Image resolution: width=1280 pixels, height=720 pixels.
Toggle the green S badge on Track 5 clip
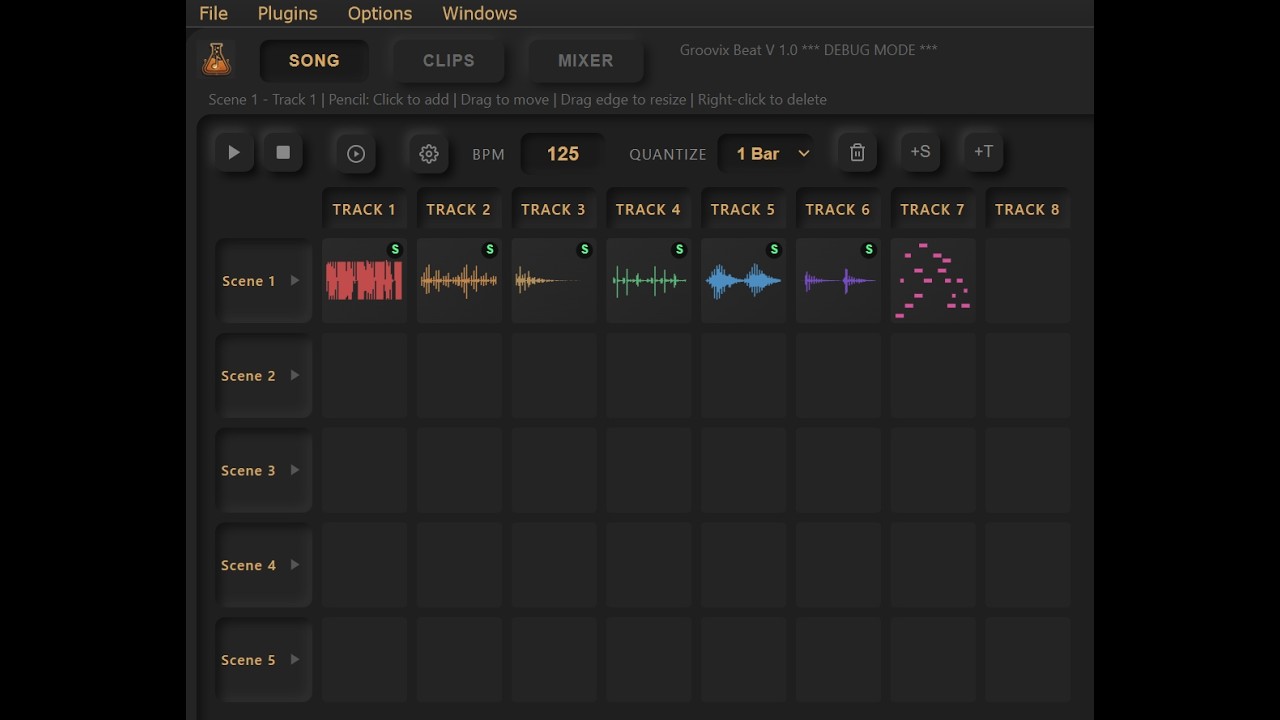(x=774, y=249)
